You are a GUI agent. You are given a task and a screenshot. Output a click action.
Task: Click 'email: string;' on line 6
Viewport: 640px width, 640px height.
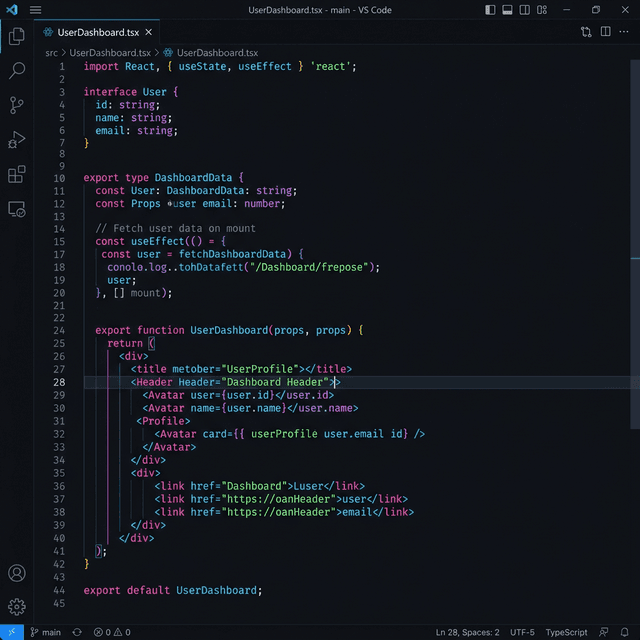(x=136, y=131)
